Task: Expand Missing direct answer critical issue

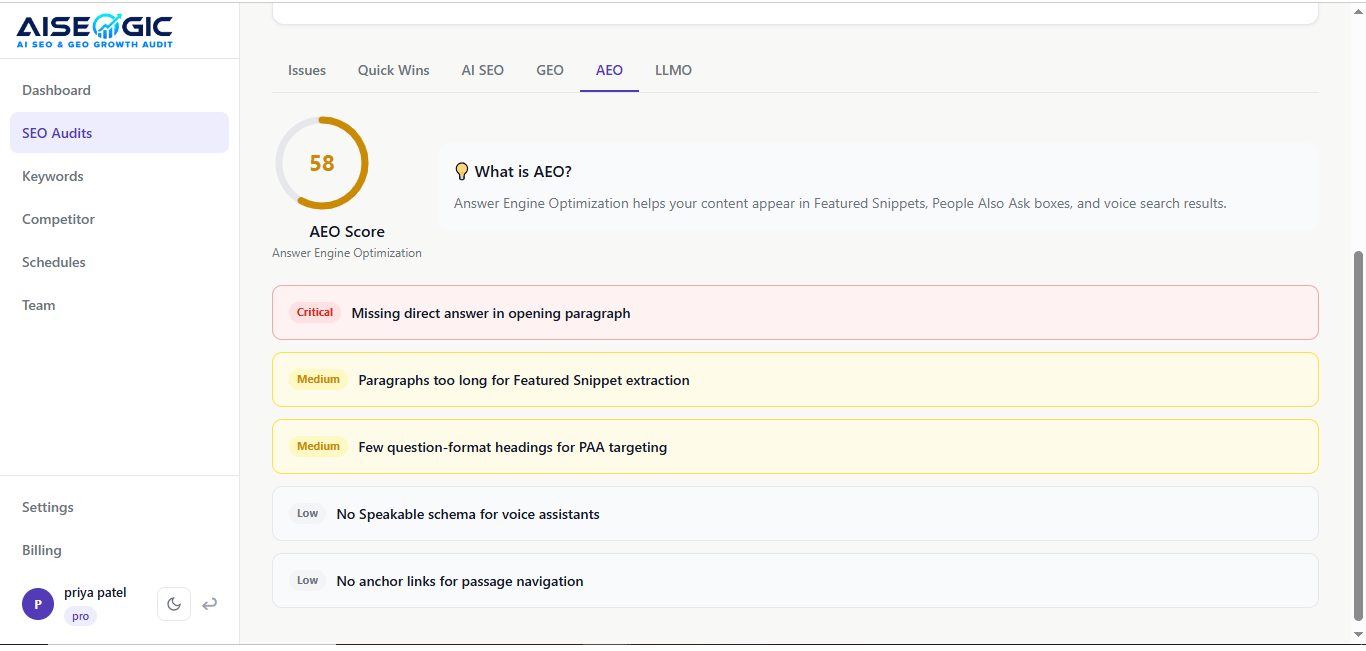Action: [x=795, y=313]
